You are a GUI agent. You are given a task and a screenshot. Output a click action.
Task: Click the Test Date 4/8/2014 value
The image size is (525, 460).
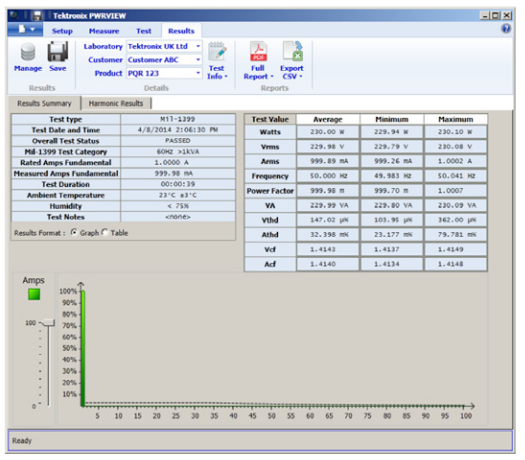(x=177, y=130)
